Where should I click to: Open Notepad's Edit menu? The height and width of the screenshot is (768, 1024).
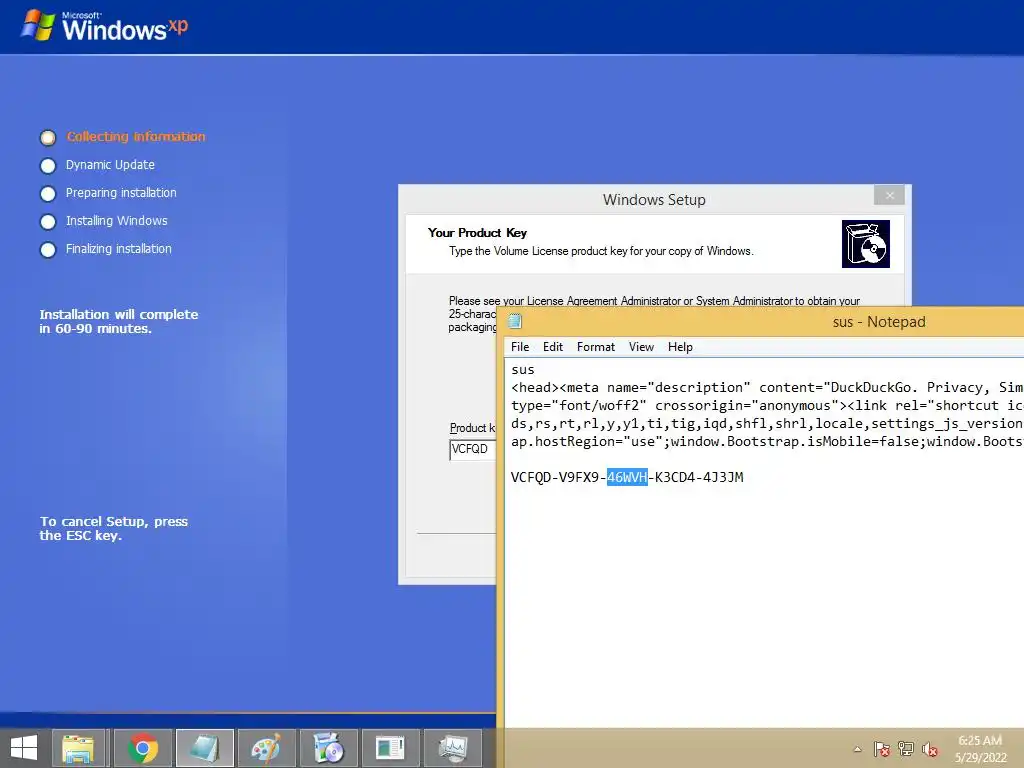[x=552, y=347]
